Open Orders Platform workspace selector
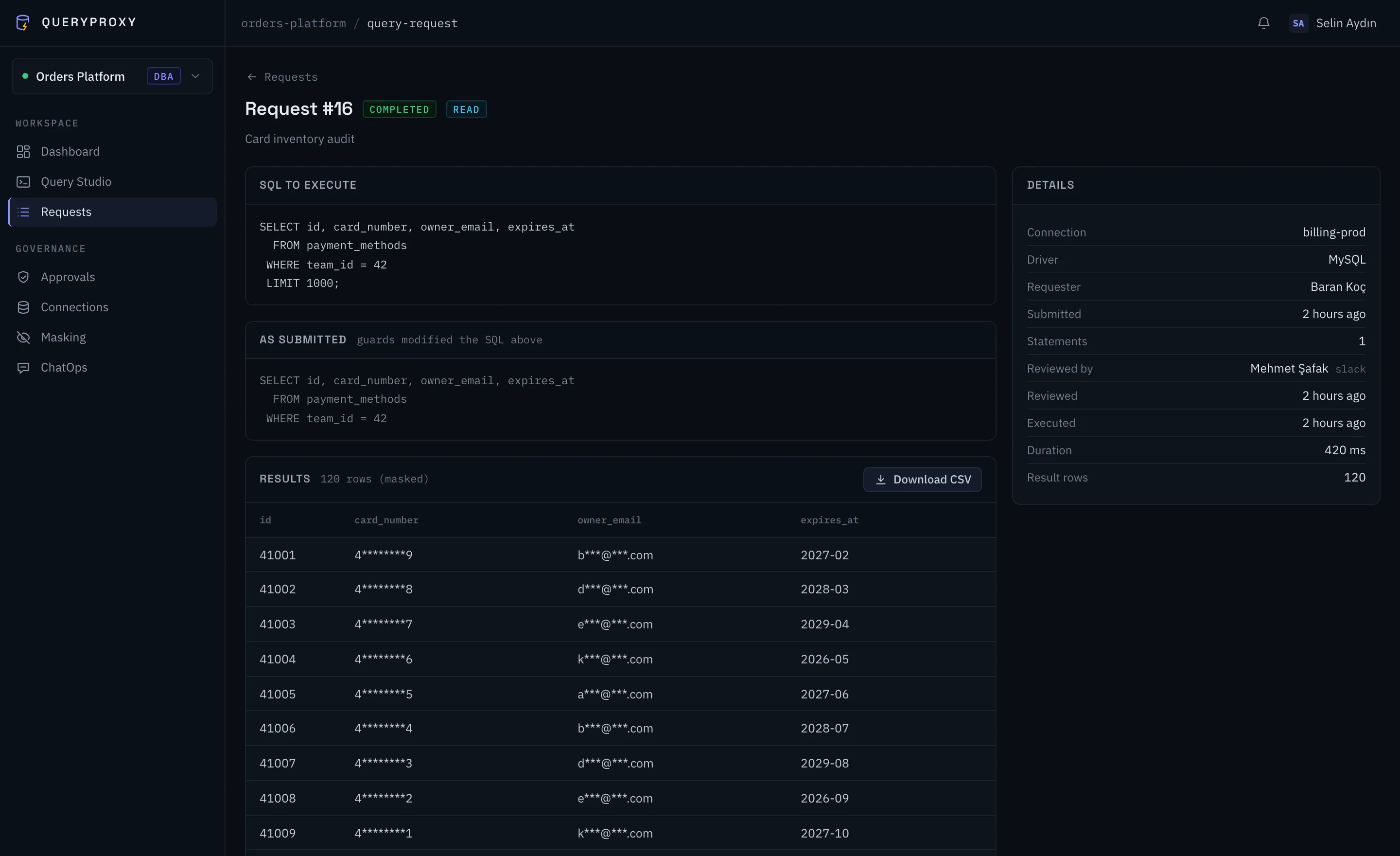 (x=112, y=76)
